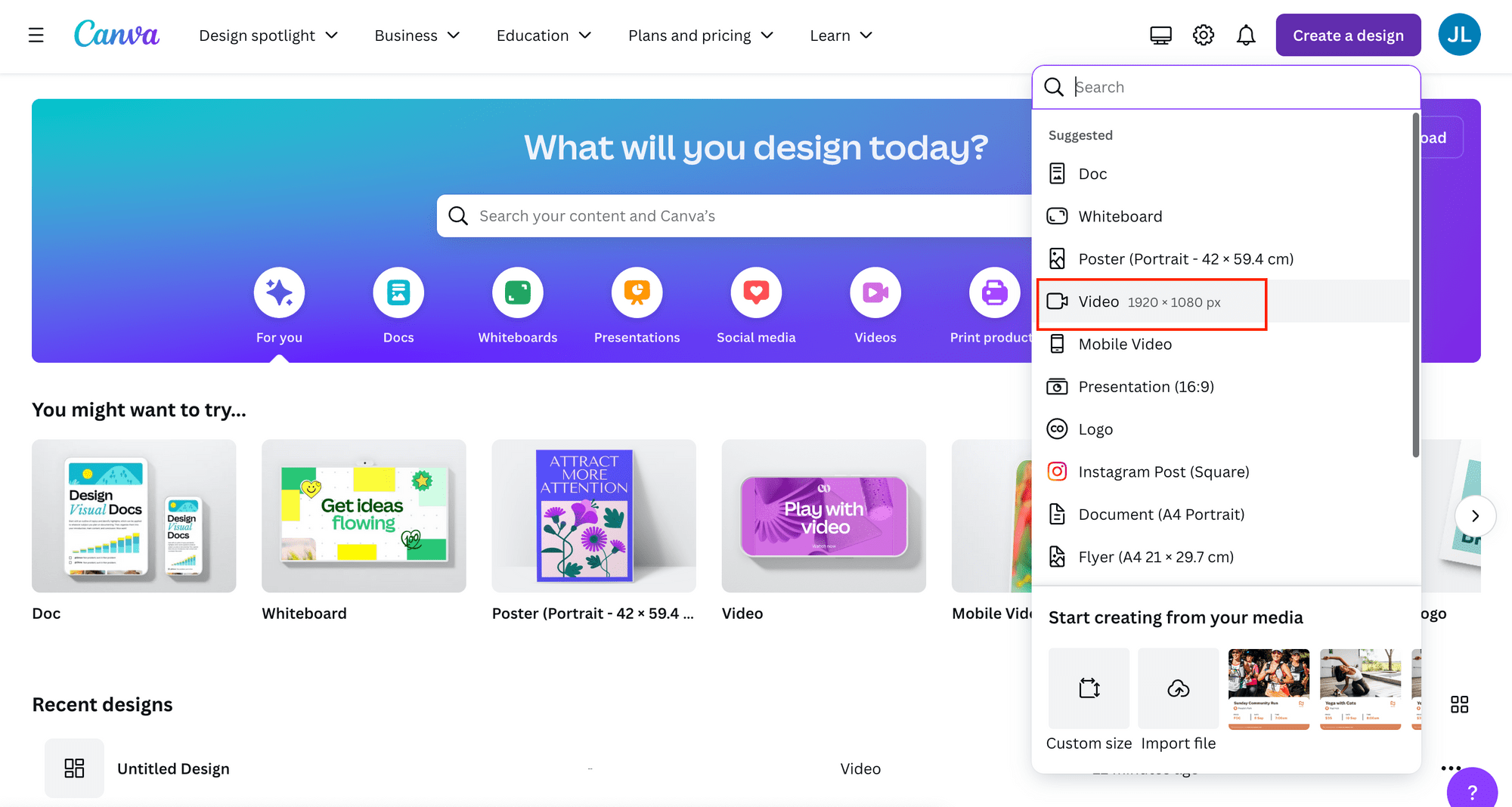Choose Logo from suggested list
The height and width of the screenshot is (807, 1512).
[x=1222, y=429]
